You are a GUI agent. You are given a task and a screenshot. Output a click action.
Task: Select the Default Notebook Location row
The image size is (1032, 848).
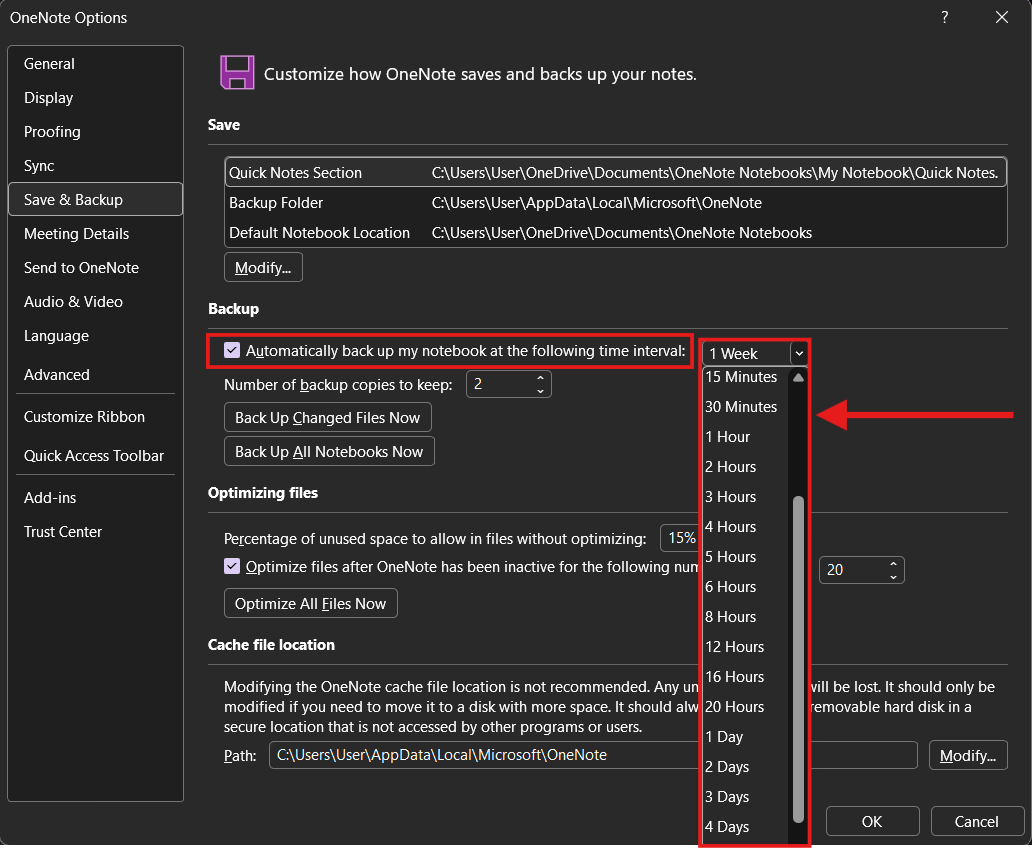point(615,233)
